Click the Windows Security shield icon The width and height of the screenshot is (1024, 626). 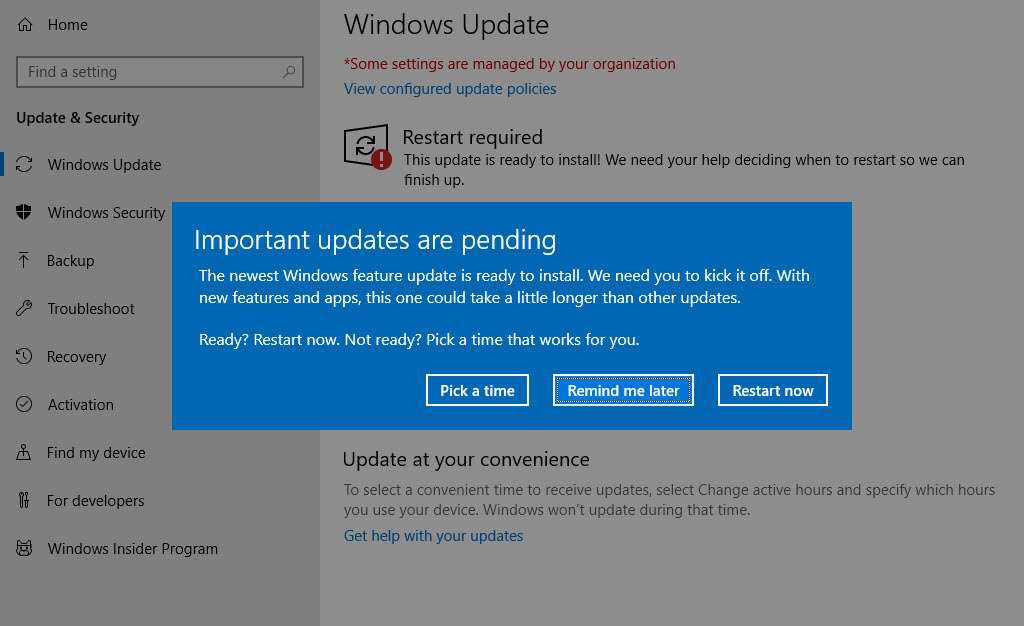[x=24, y=212]
